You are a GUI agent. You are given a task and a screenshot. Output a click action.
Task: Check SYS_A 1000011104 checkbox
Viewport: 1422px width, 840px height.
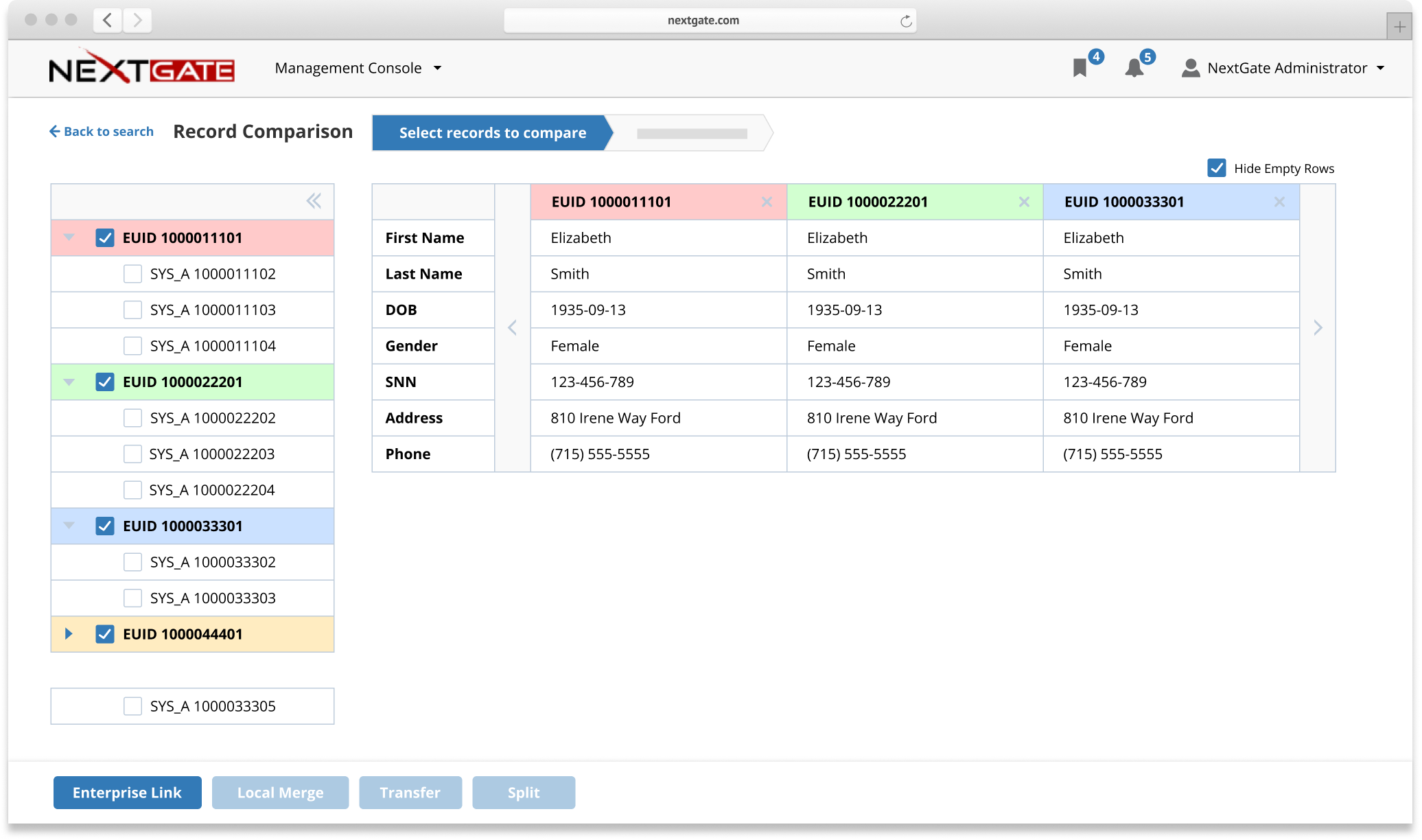click(132, 346)
